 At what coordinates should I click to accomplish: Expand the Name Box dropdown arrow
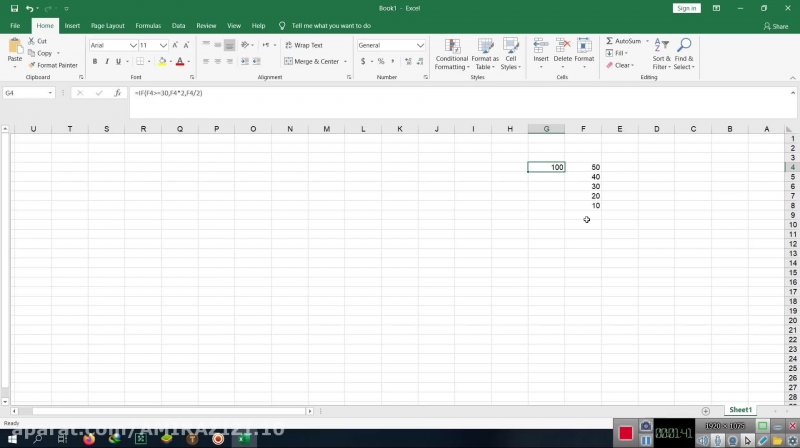click(x=50, y=93)
